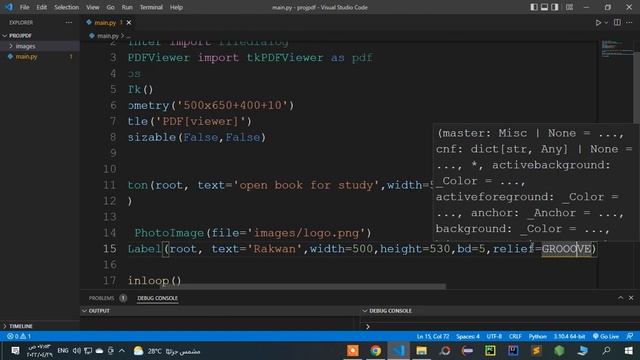Select Python interpreter 3.10.4 64-bit

(x=569, y=336)
